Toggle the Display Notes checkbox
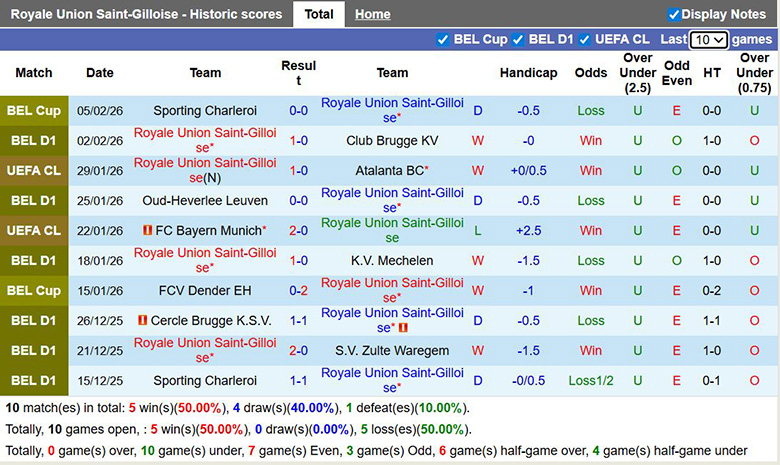 [x=674, y=14]
